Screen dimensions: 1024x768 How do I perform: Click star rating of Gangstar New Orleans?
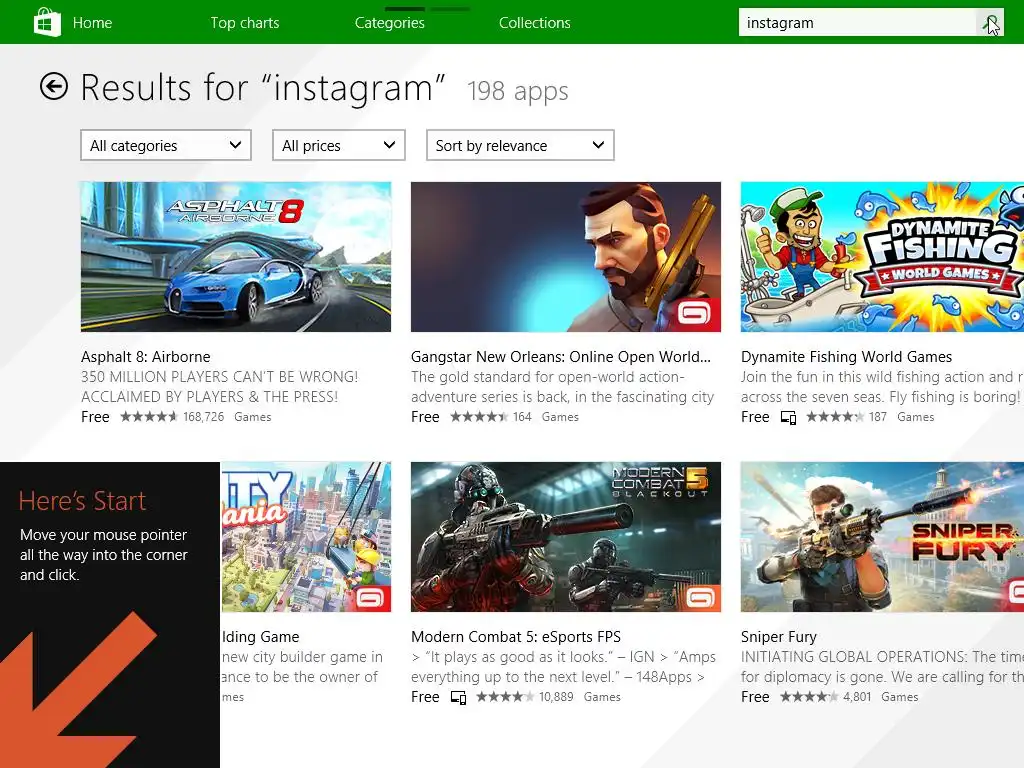479,417
